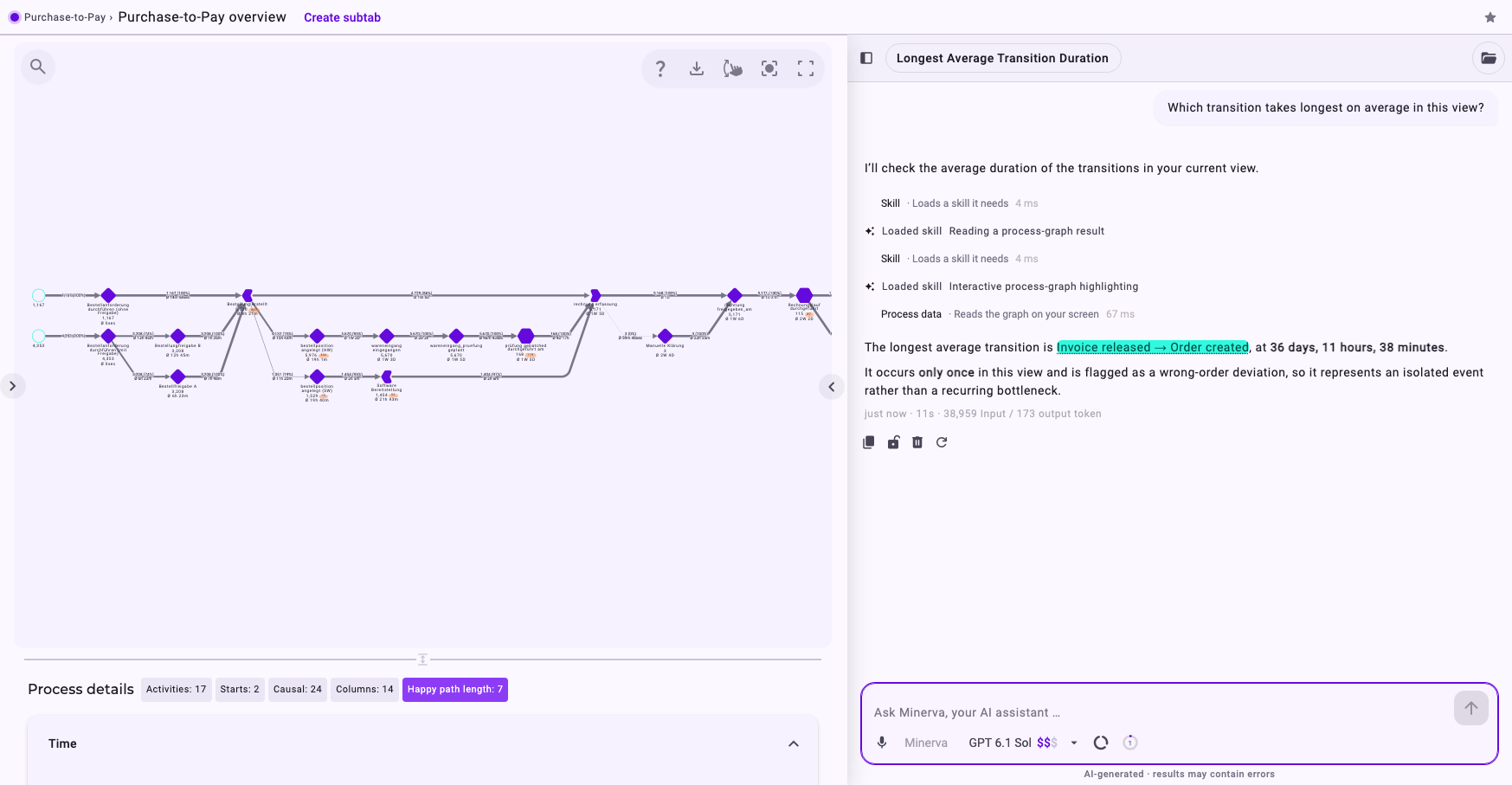Enter fullscreen graph view
This screenshot has width=1512, height=785.
tap(806, 68)
